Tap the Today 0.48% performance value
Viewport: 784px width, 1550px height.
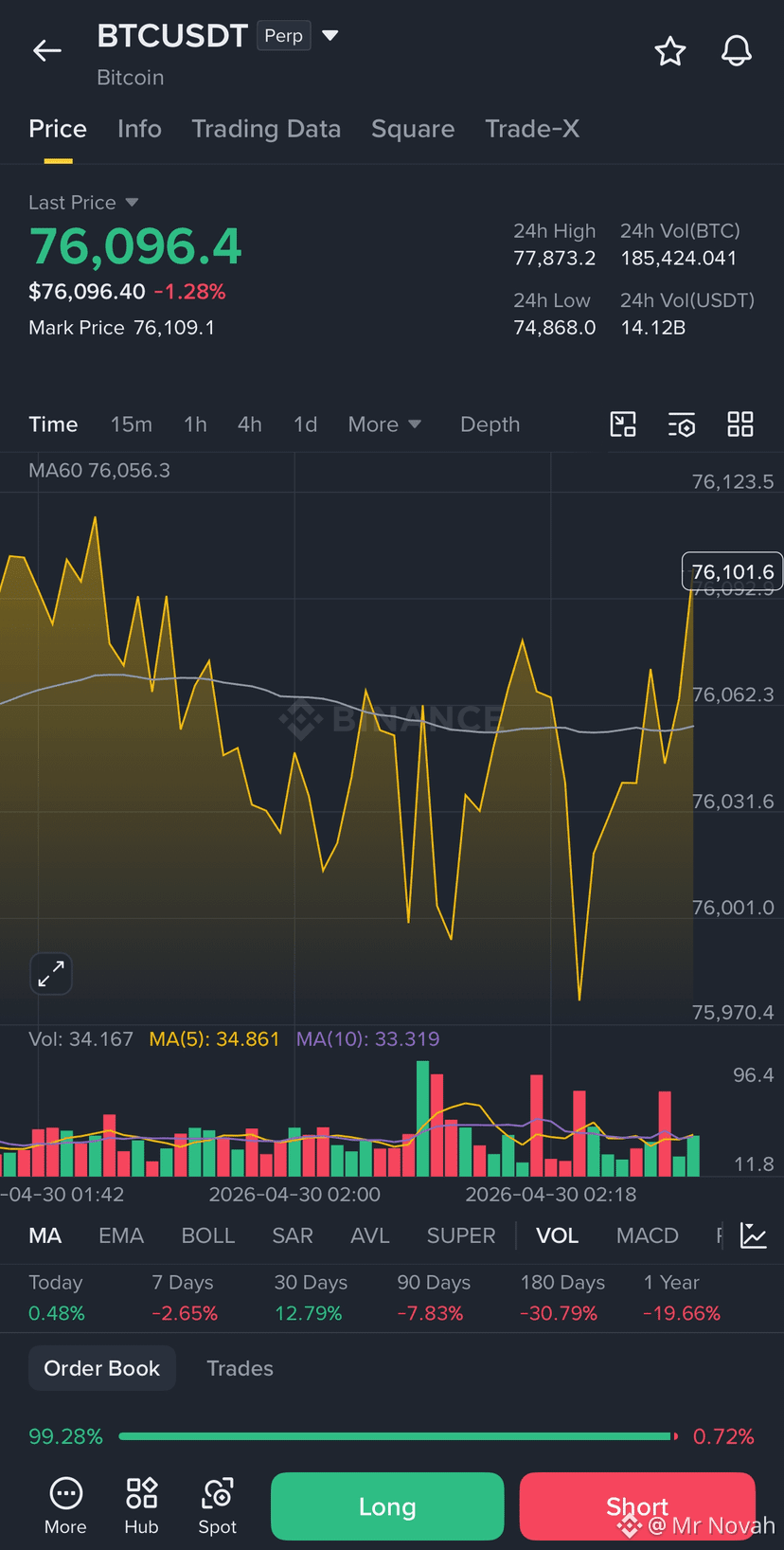coord(57,1313)
